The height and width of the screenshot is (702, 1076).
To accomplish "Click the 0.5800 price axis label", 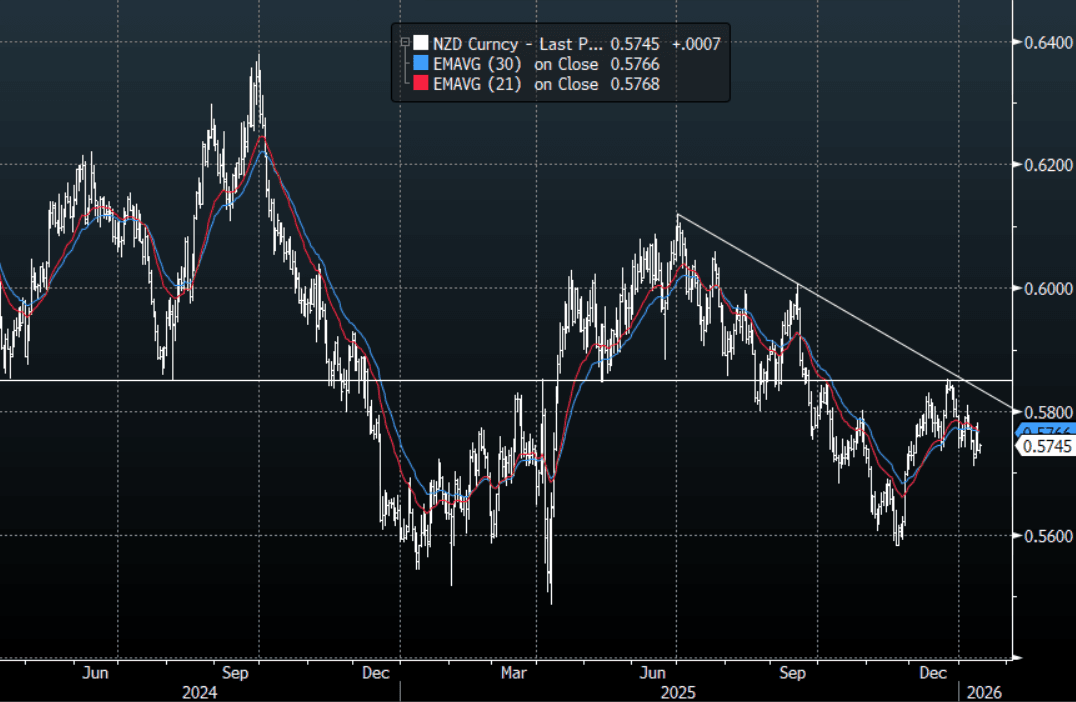I will [x=1049, y=412].
